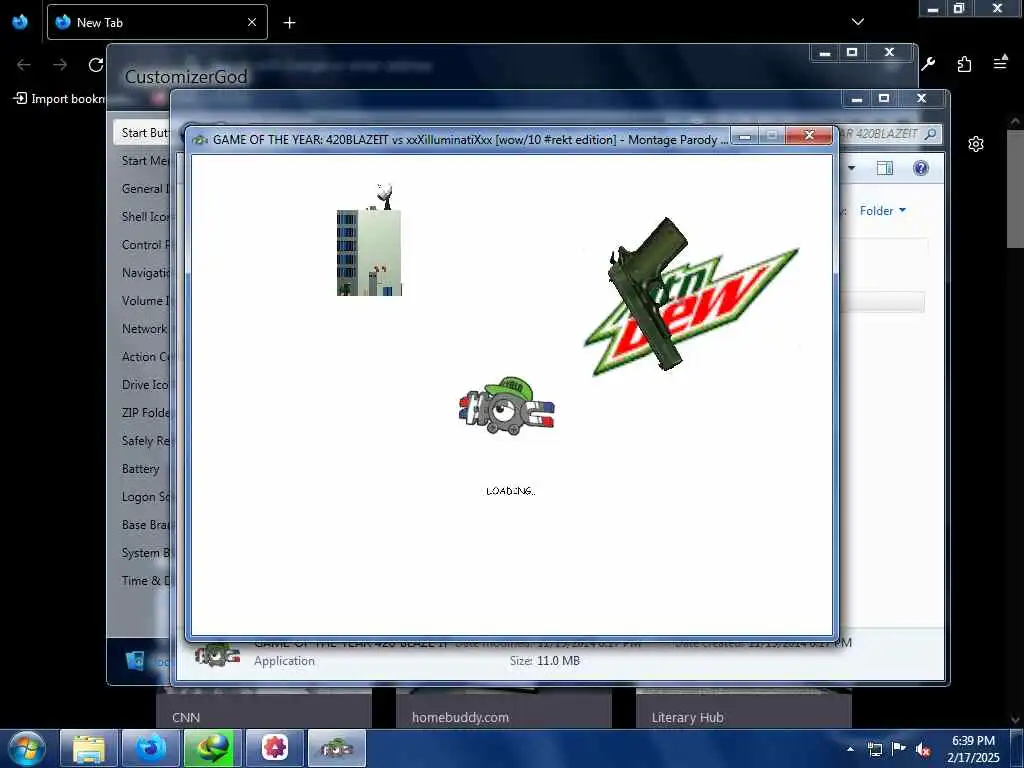Open the Literary Hub shortcut tile
The image size is (1024, 768).
tap(744, 709)
